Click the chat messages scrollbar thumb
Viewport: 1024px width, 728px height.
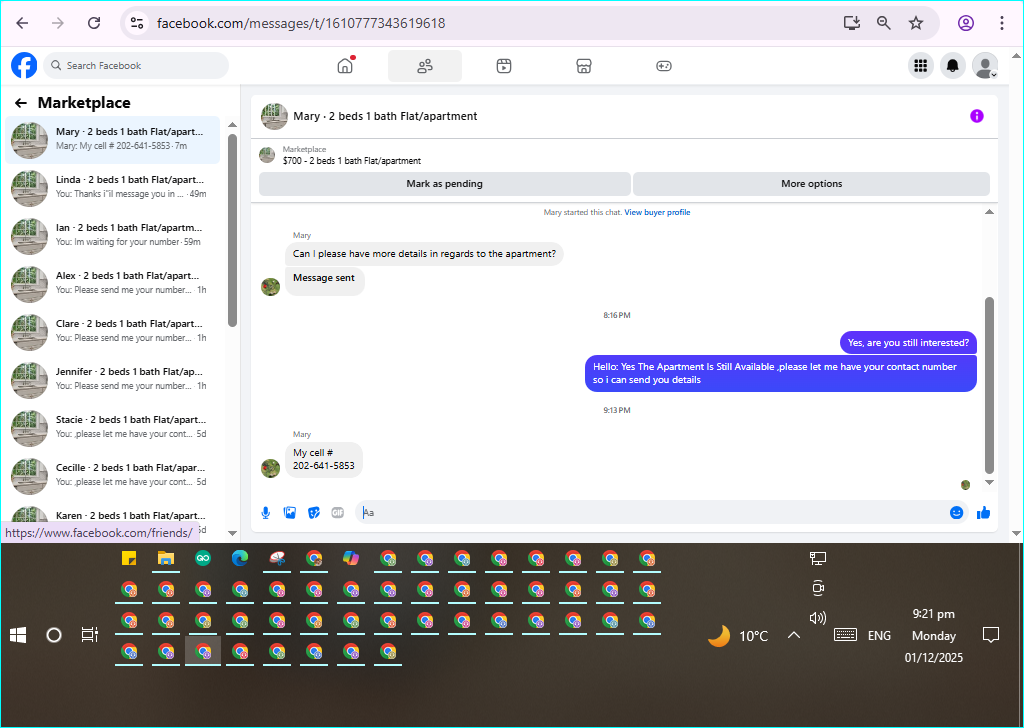(989, 385)
